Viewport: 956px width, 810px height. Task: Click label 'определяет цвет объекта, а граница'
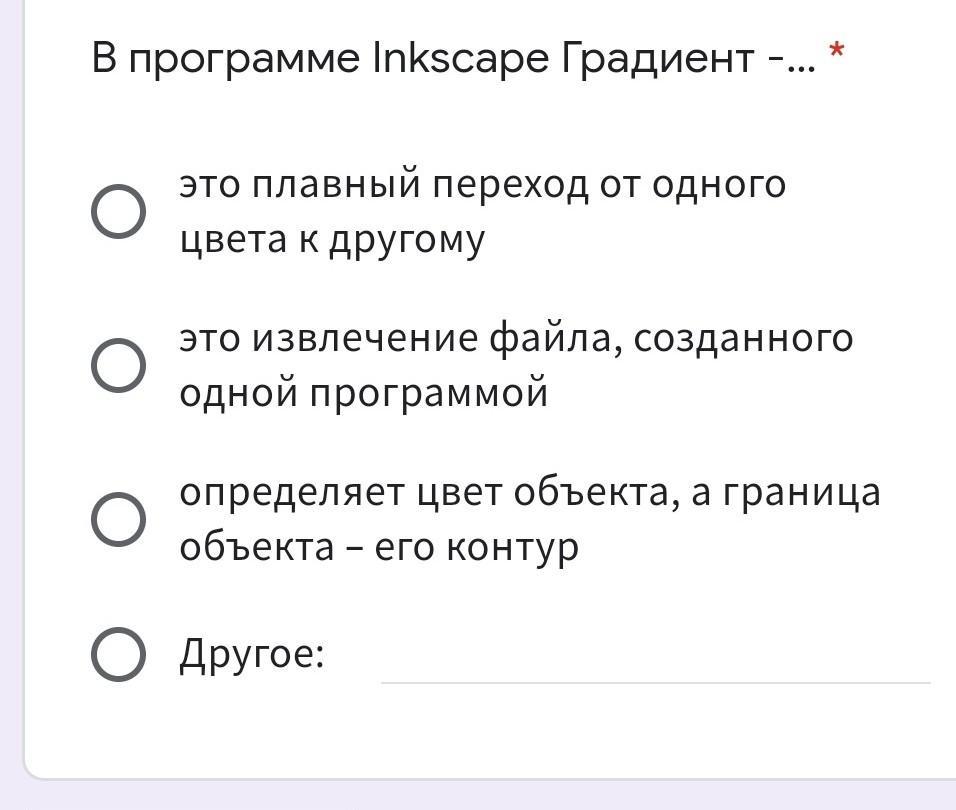pyautogui.click(x=530, y=492)
